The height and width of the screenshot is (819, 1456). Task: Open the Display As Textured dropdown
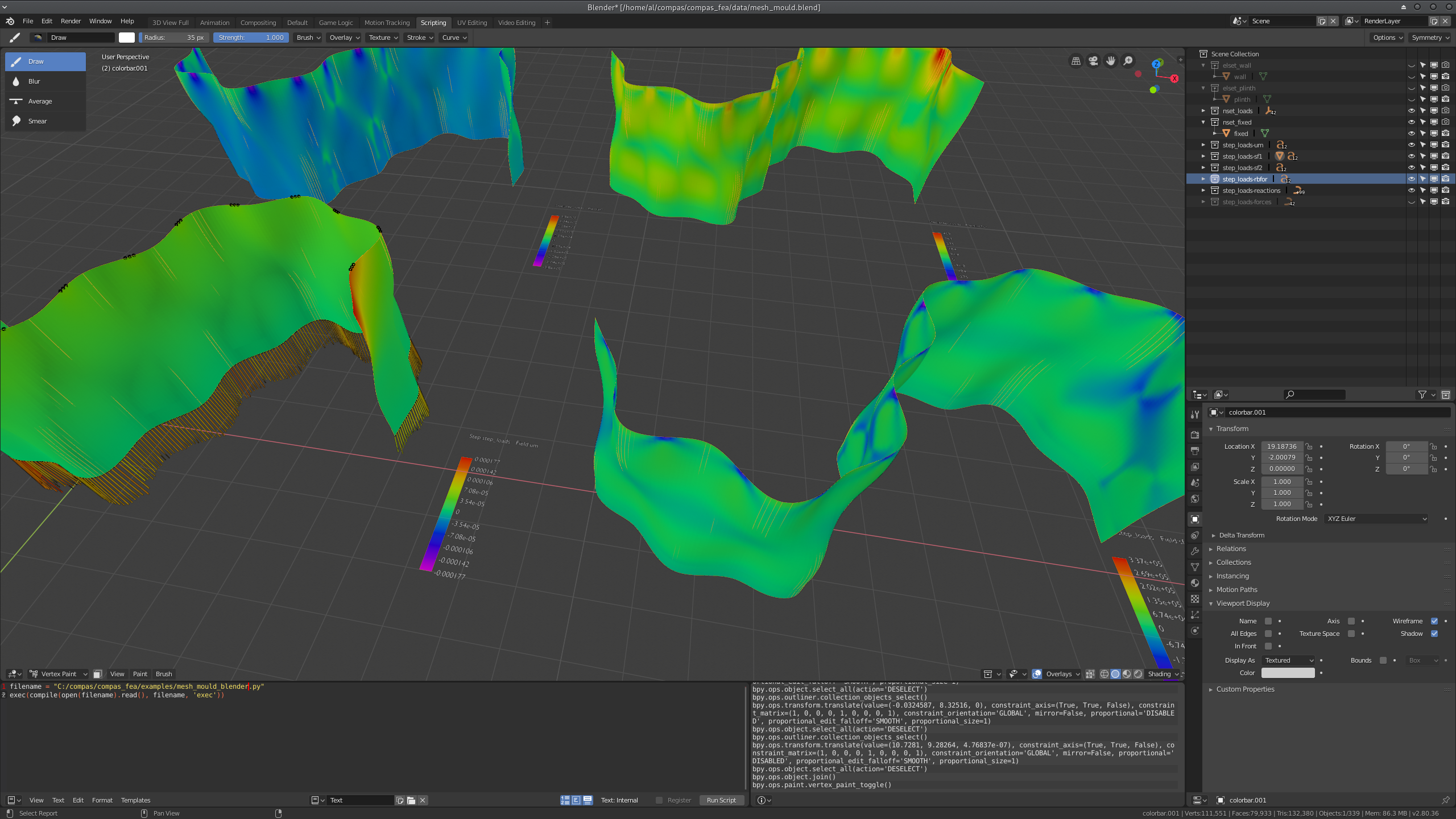point(1288,660)
